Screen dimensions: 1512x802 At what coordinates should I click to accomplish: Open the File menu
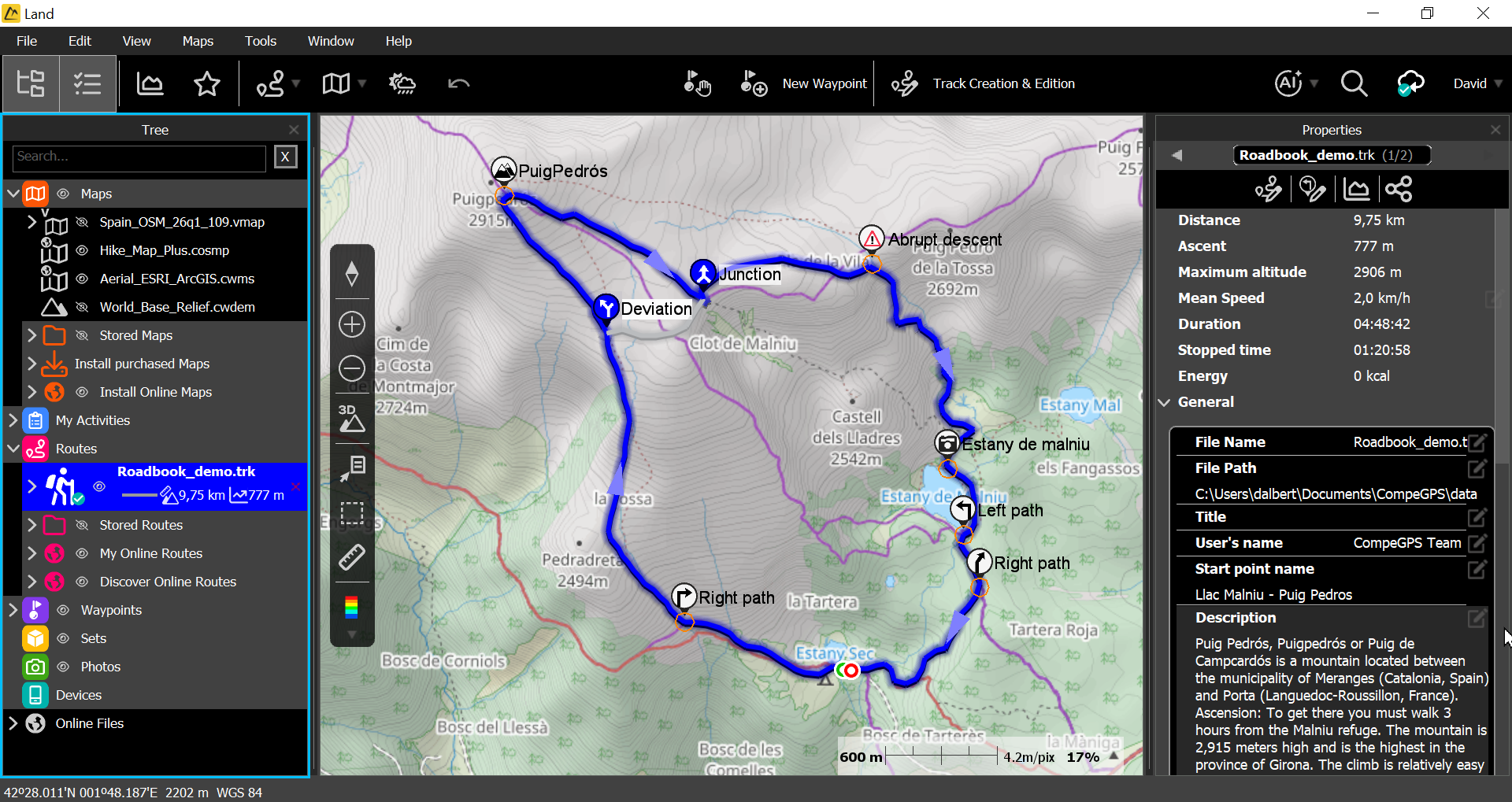[27, 41]
